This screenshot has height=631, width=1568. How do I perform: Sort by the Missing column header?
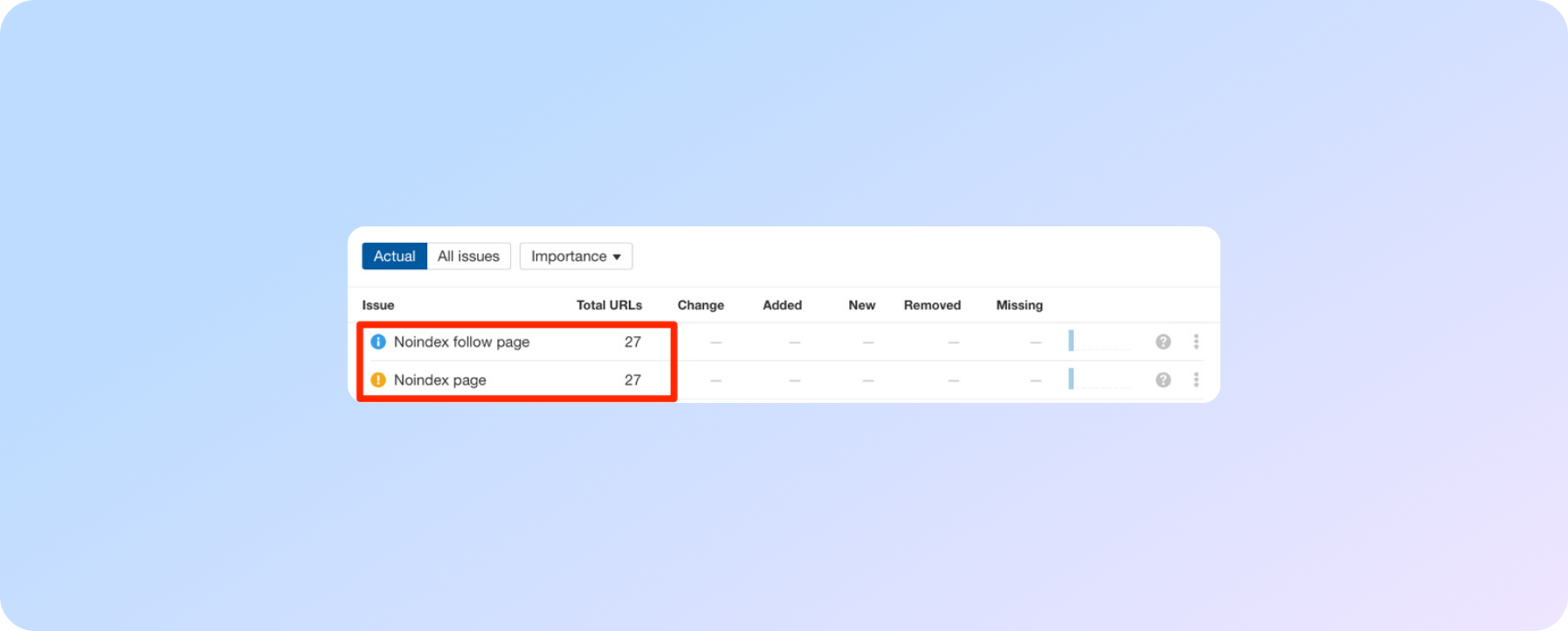(x=1019, y=305)
